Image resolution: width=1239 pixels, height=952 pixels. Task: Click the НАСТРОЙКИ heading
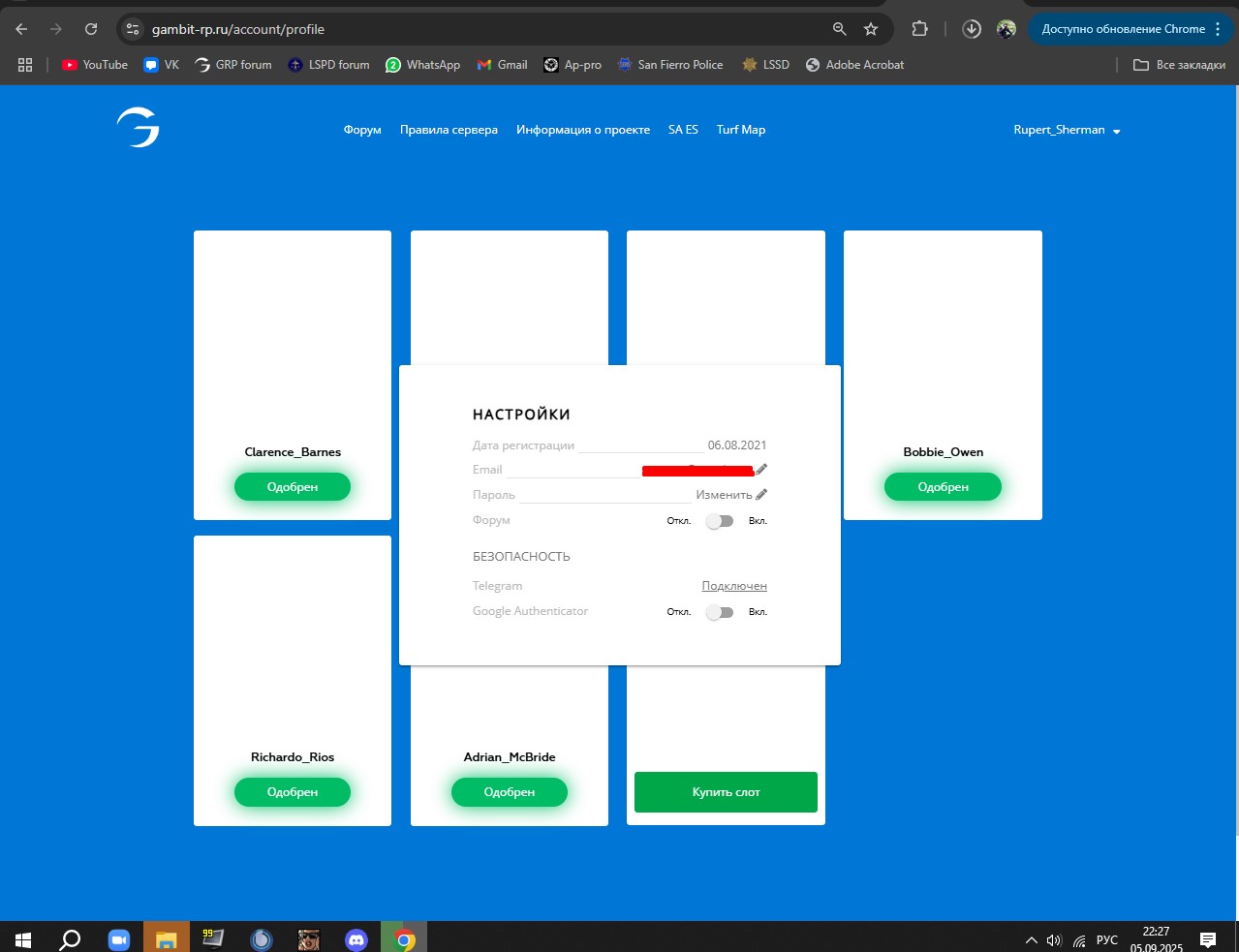coord(521,415)
